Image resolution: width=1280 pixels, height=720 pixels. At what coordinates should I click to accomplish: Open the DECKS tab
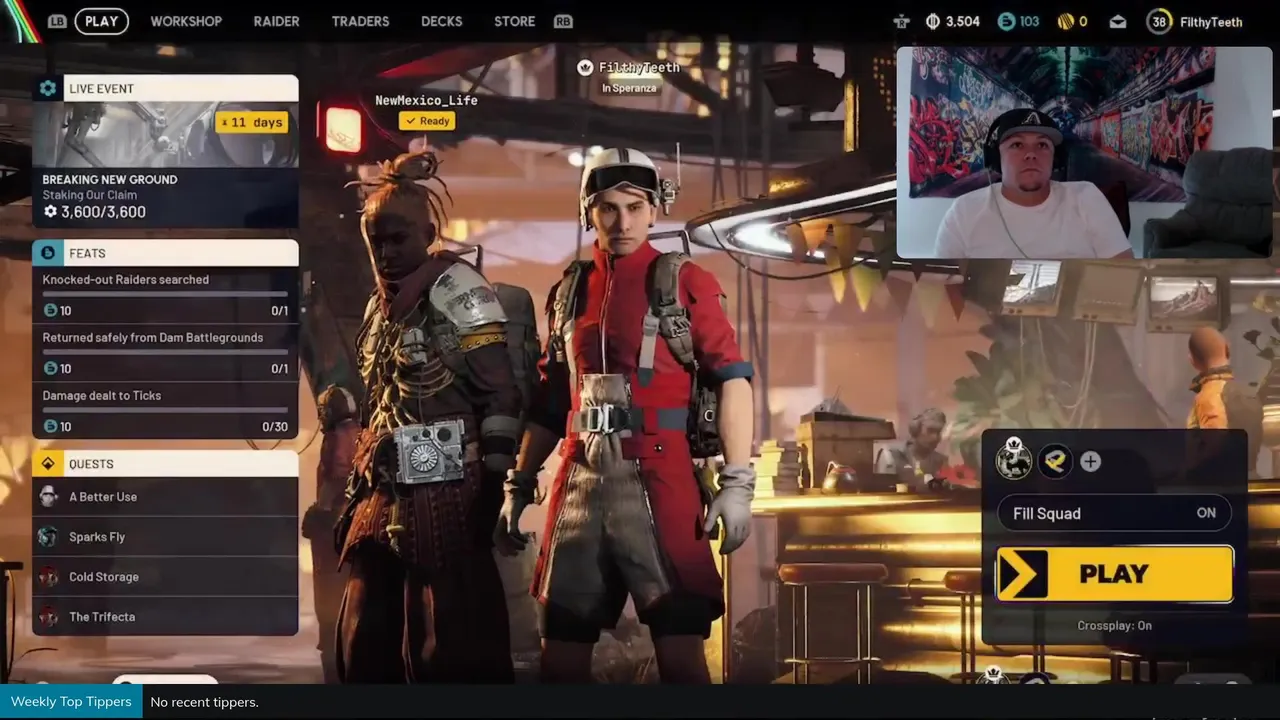pos(441,21)
